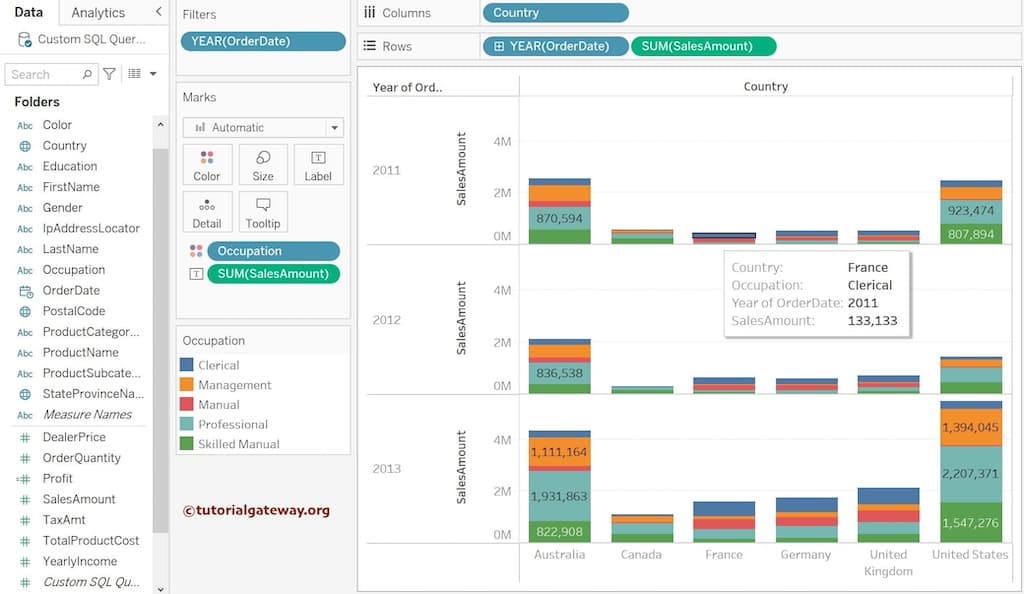Click the Tooltip card in Marks
The height and width of the screenshot is (594, 1024).
coord(263,212)
